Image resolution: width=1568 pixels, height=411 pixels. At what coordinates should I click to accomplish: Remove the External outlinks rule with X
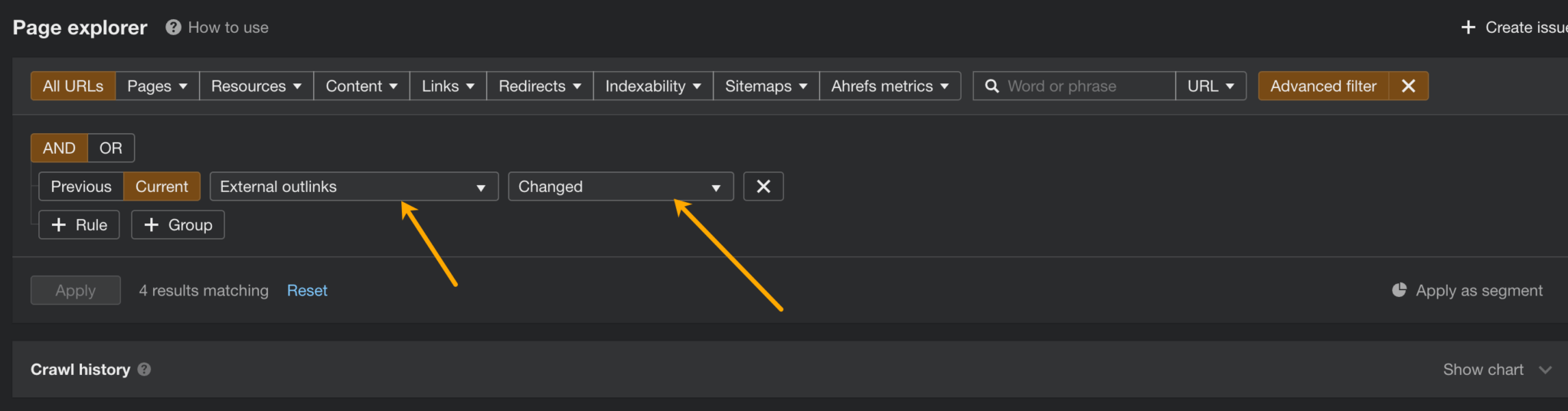pos(763,187)
